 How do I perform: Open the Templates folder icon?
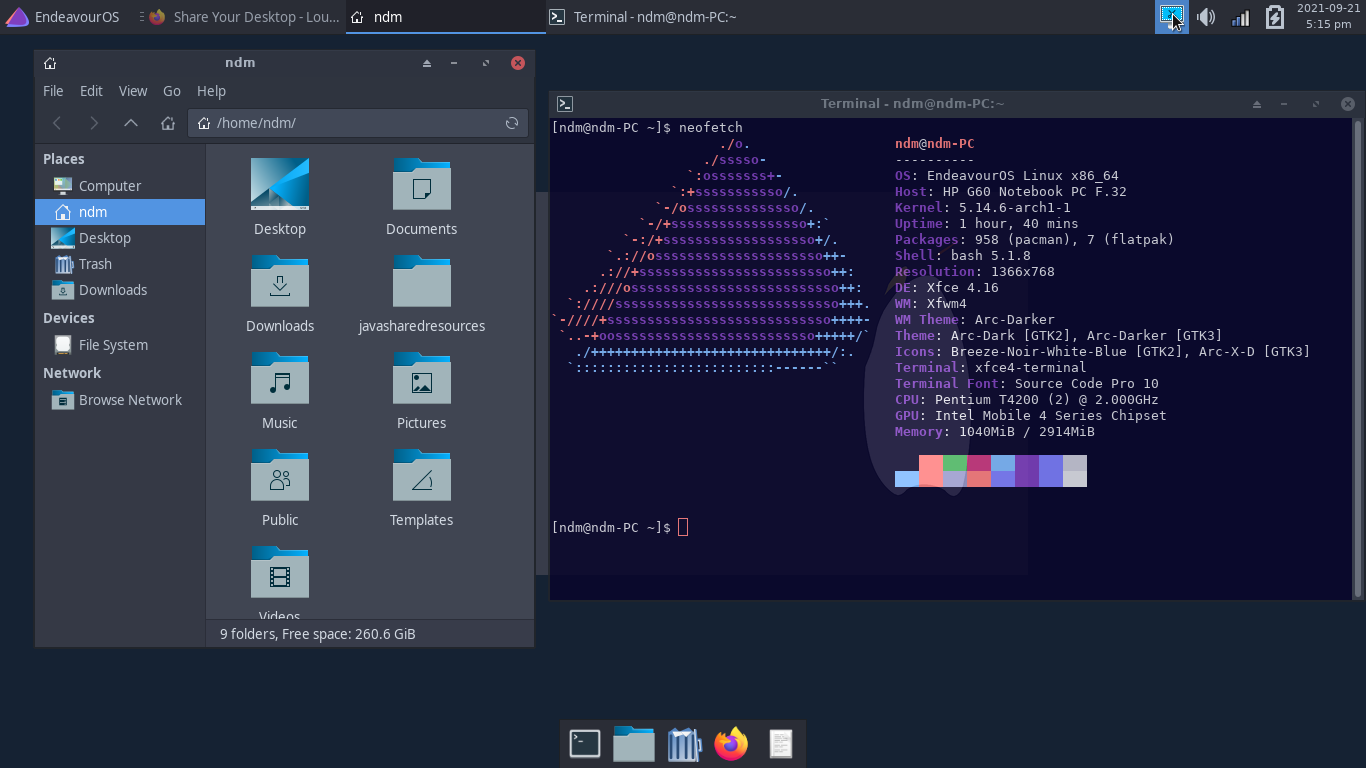pos(422,475)
